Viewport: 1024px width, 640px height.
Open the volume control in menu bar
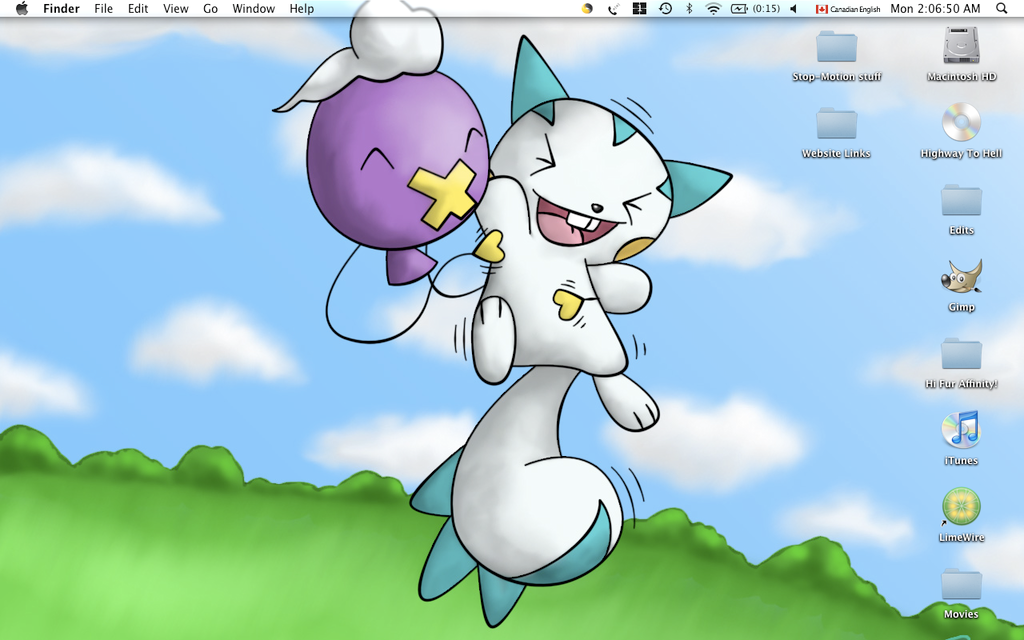[793, 9]
